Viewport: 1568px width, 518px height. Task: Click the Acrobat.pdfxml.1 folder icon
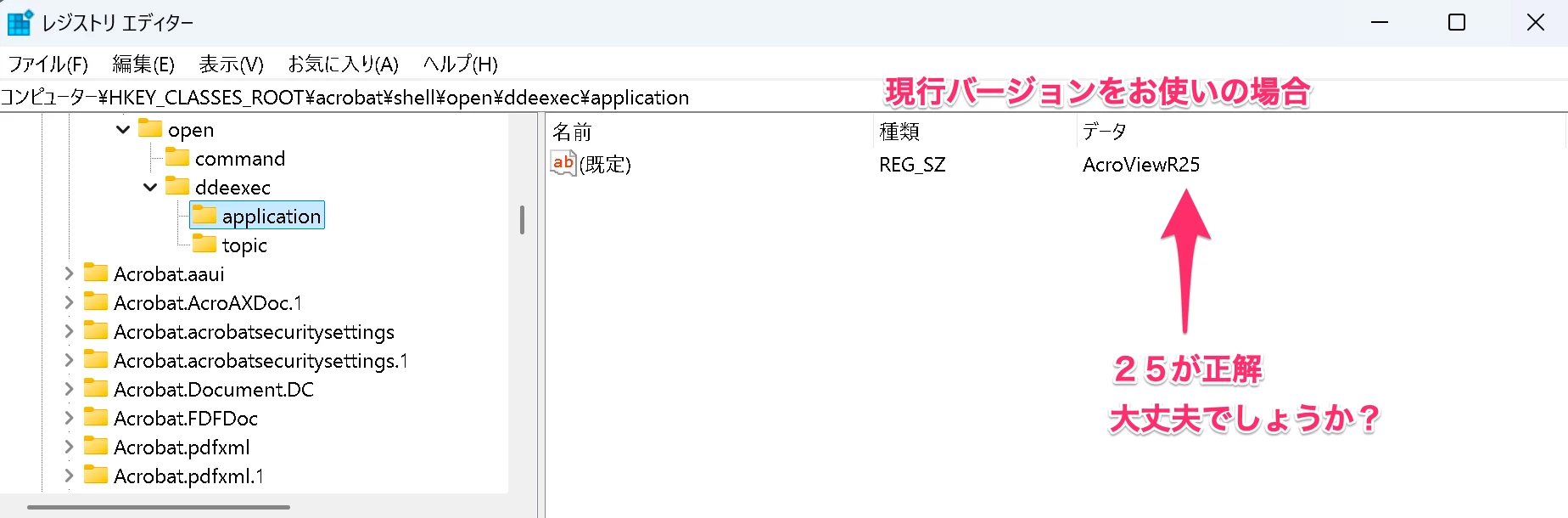pos(96,475)
